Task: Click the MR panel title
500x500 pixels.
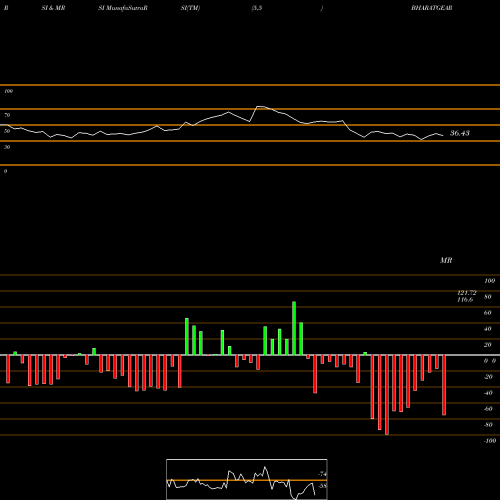Action: pos(446,260)
